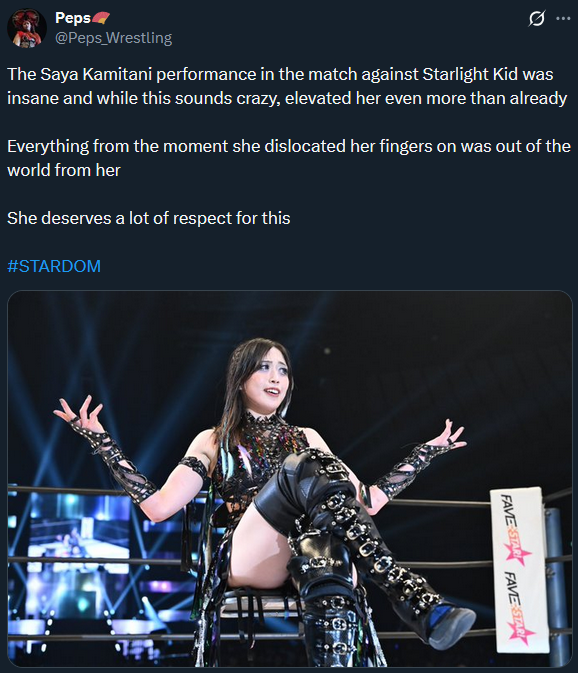Click the line "She deserves a lot of respect"

(x=148, y=218)
